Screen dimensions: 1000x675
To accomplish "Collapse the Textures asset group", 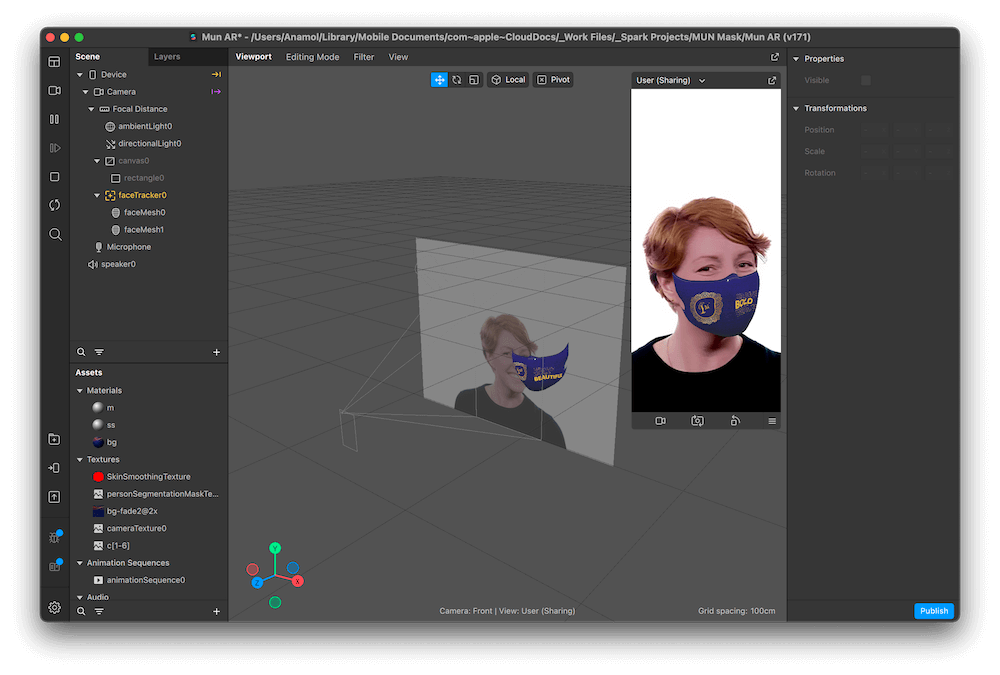I will click(80, 460).
